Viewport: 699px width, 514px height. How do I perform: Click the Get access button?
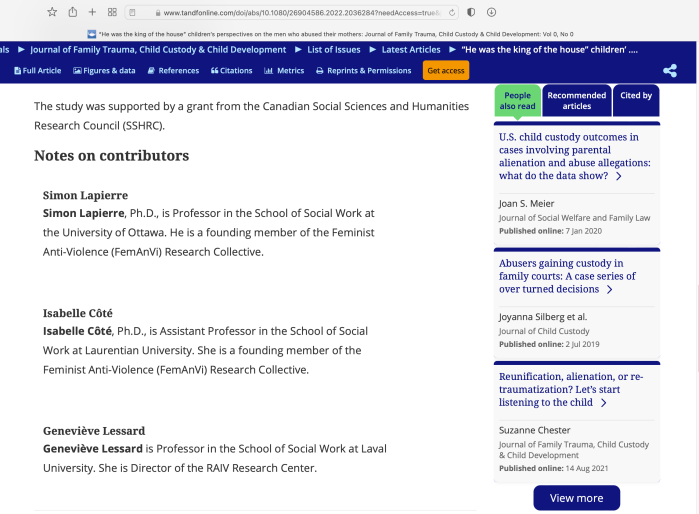click(445, 71)
